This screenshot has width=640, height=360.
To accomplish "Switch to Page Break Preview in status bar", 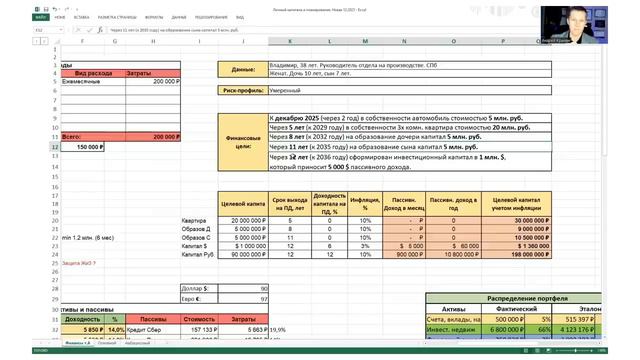I will click(x=548, y=351).
